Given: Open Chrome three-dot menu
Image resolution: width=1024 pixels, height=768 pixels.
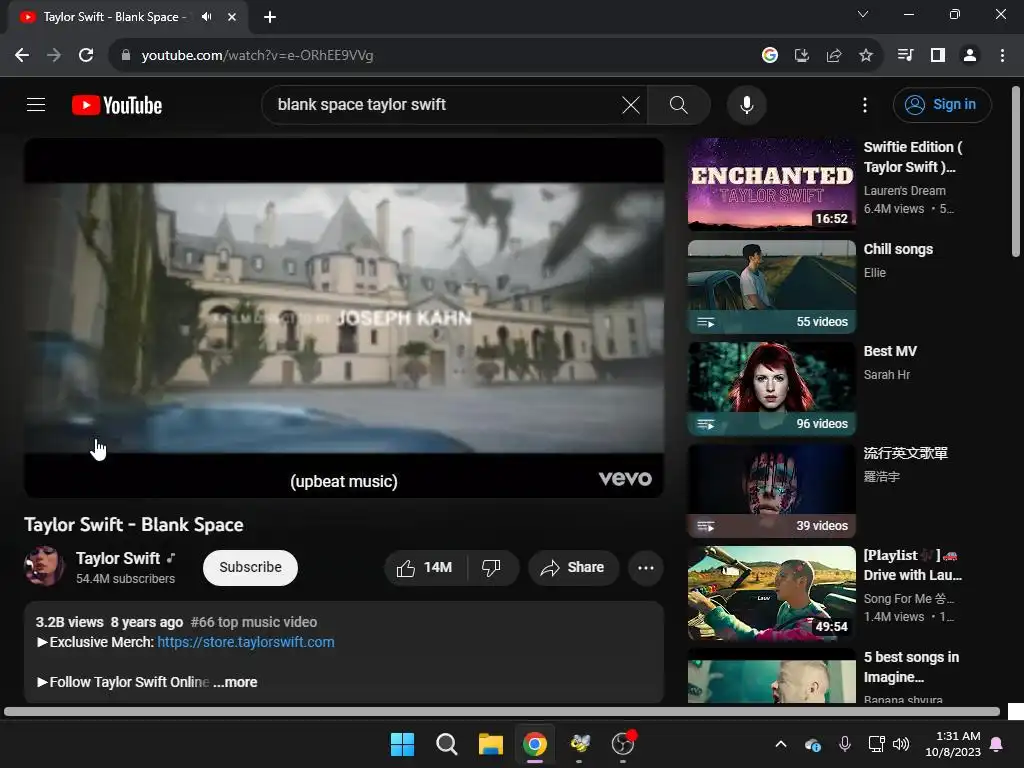Looking at the screenshot, I should (x=1002, y=56).
